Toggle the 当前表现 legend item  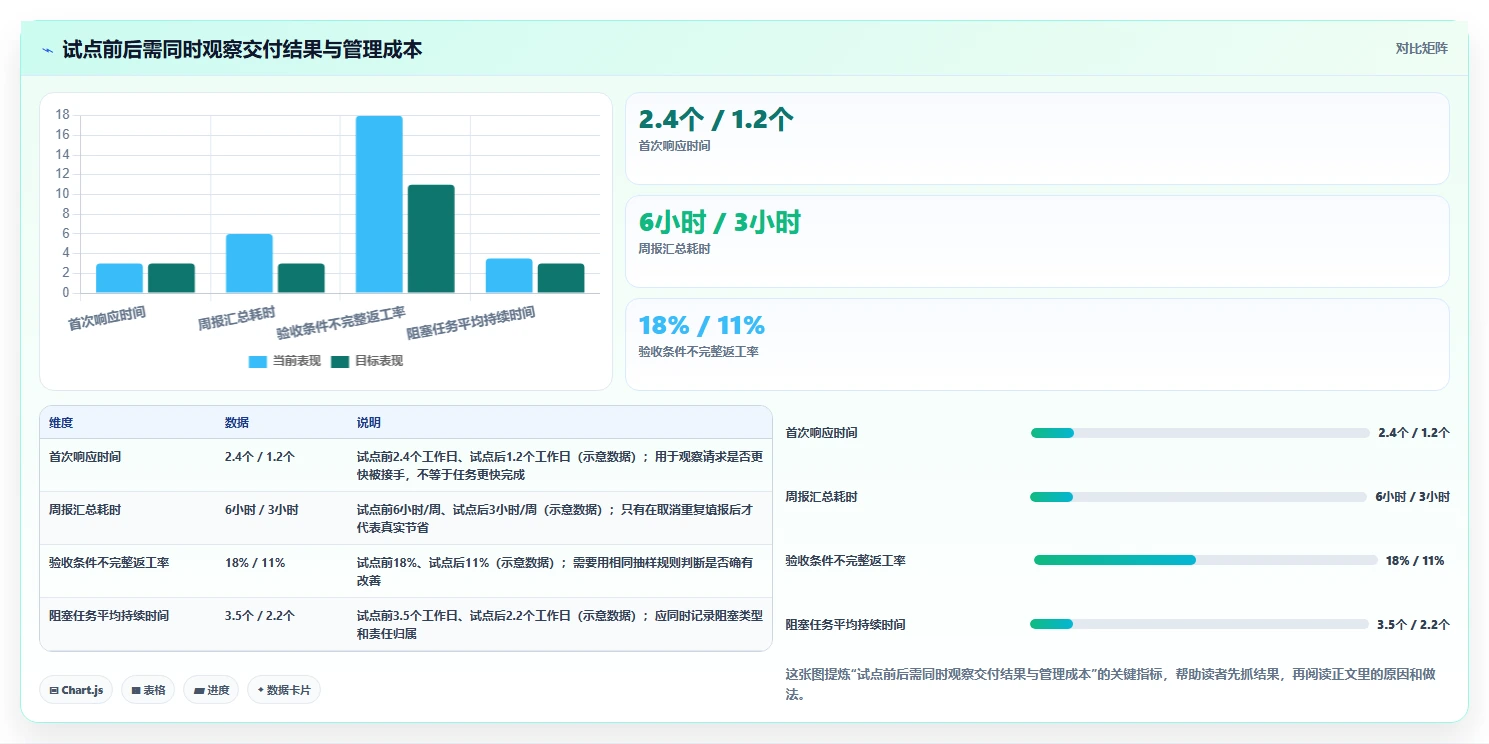pos(285,361)
